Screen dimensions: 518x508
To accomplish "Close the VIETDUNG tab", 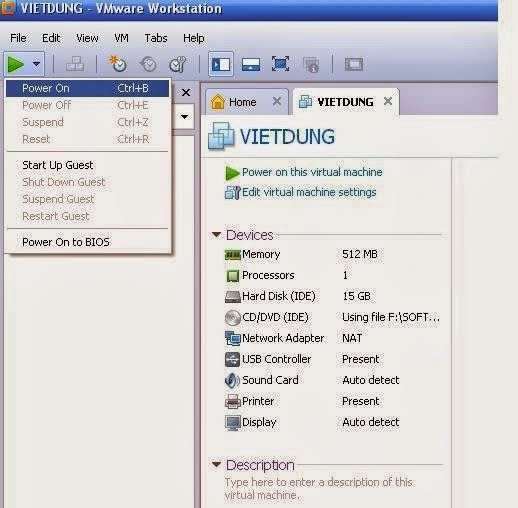I will pyautogui.click(x=388, y=101).
